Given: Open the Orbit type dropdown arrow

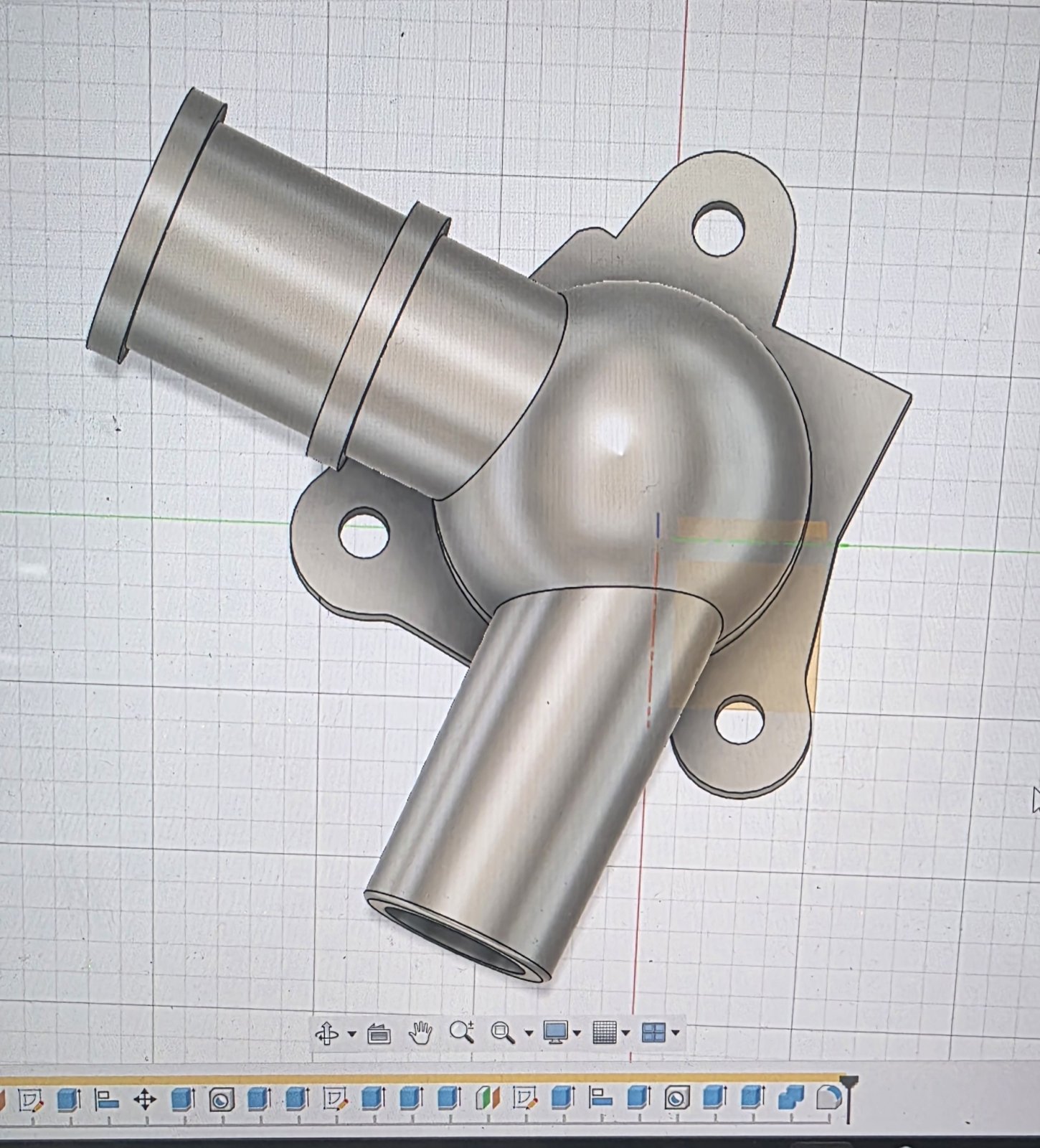Looking at the screenshot, I should 351,1034.
